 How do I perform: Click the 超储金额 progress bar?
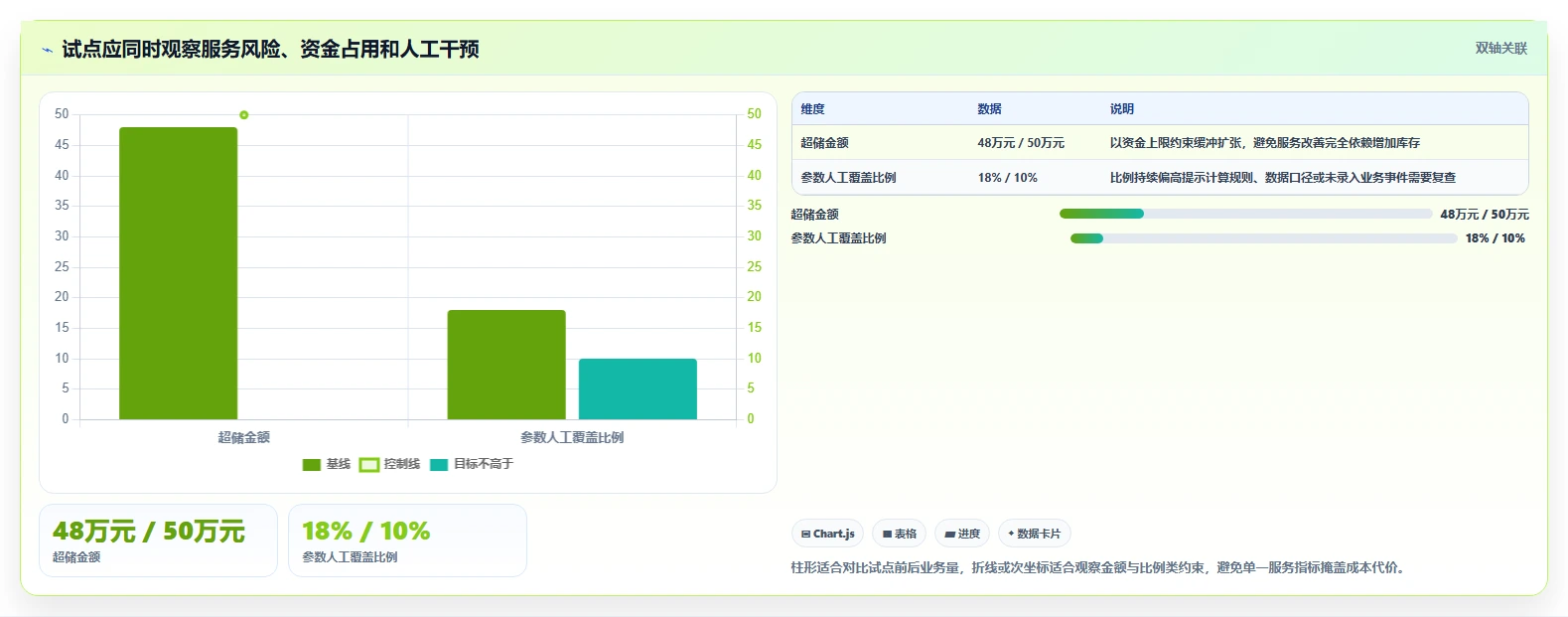[1245, 214]
